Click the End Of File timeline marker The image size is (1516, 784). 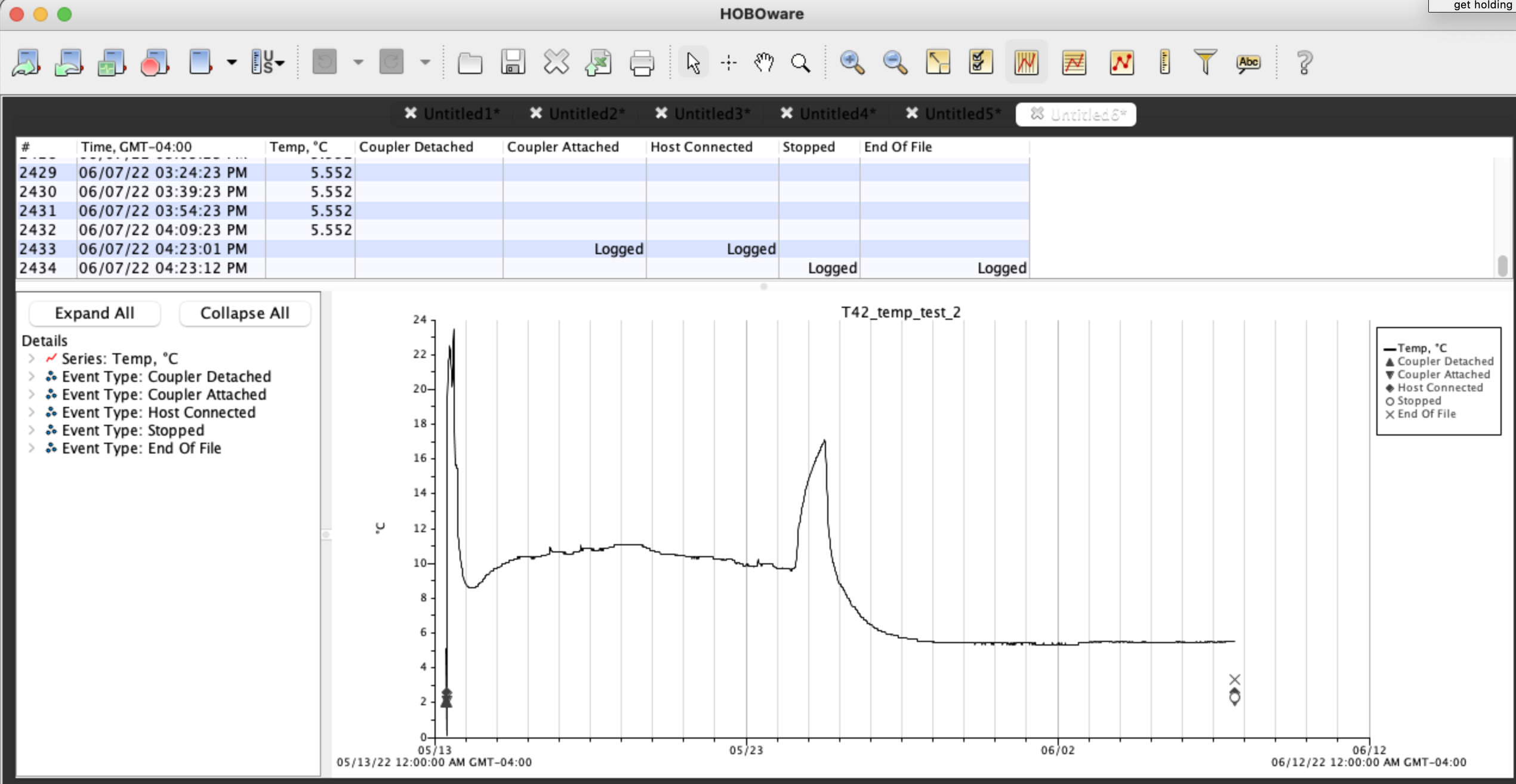1235,680
